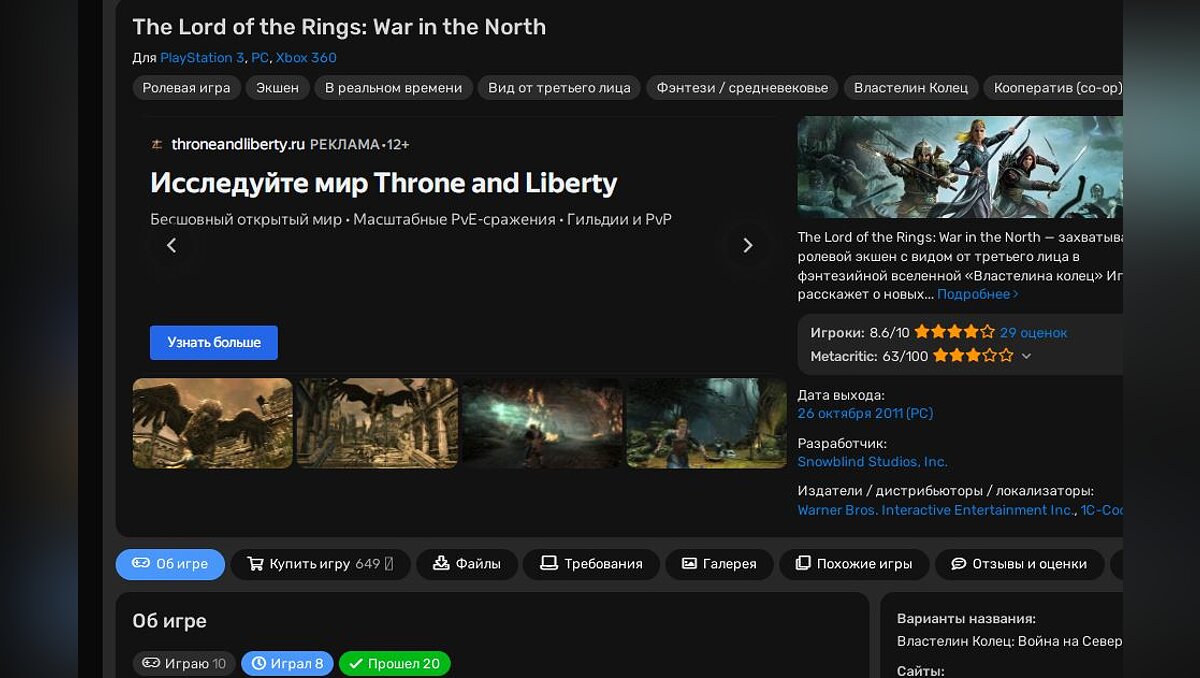Switch to the Требования tab
Image resolution: width=1200 pixels, height=678 pixels.
[592, 564]
